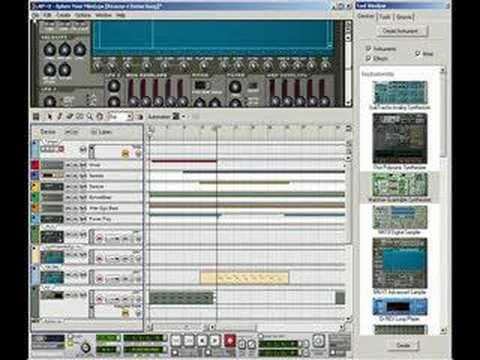
Task: Click the dark green clip on the bottom lane
Action: [x=181, y=298]
